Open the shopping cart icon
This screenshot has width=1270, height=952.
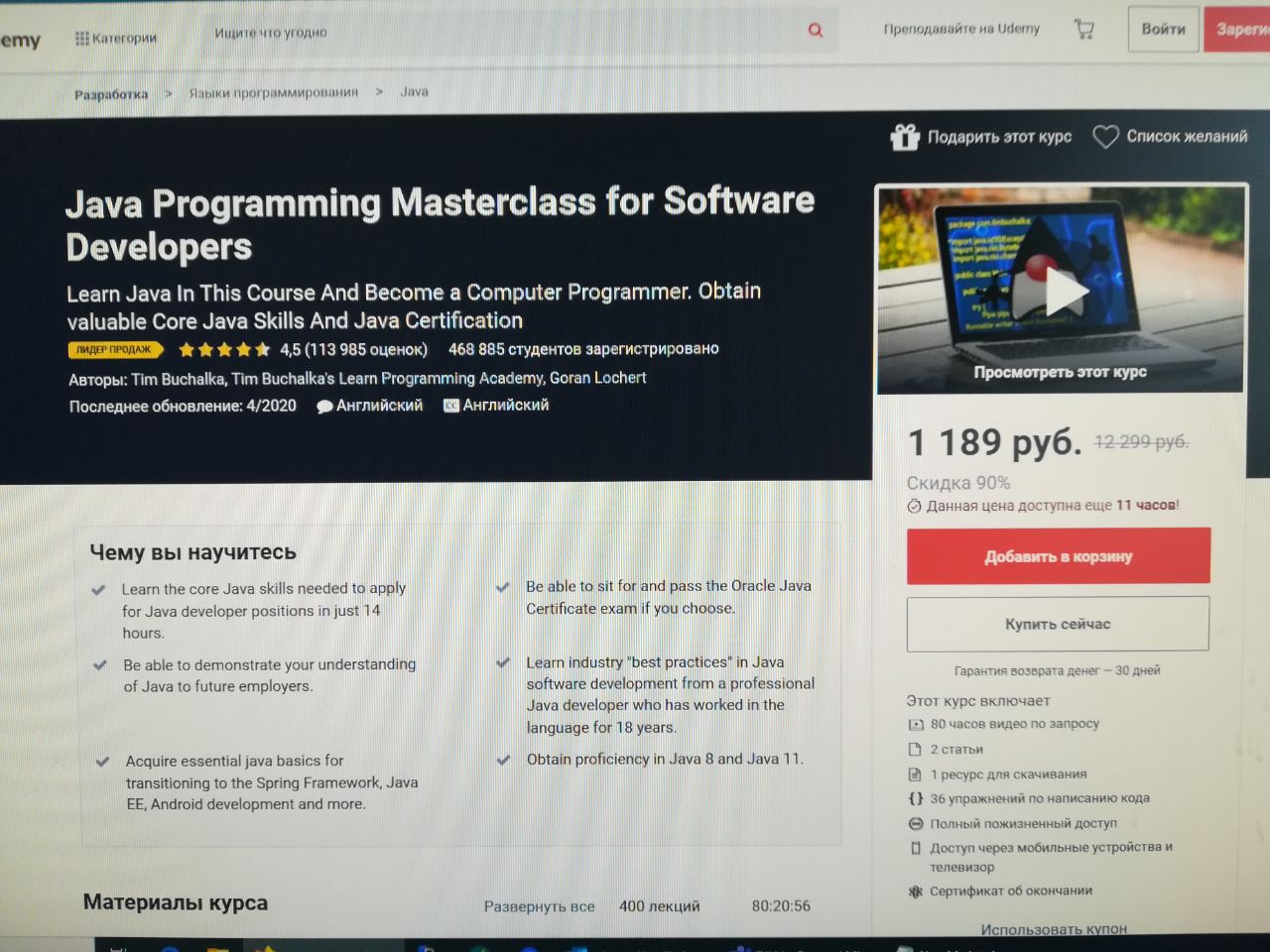pyautogui.click(x=1084, y=29)
